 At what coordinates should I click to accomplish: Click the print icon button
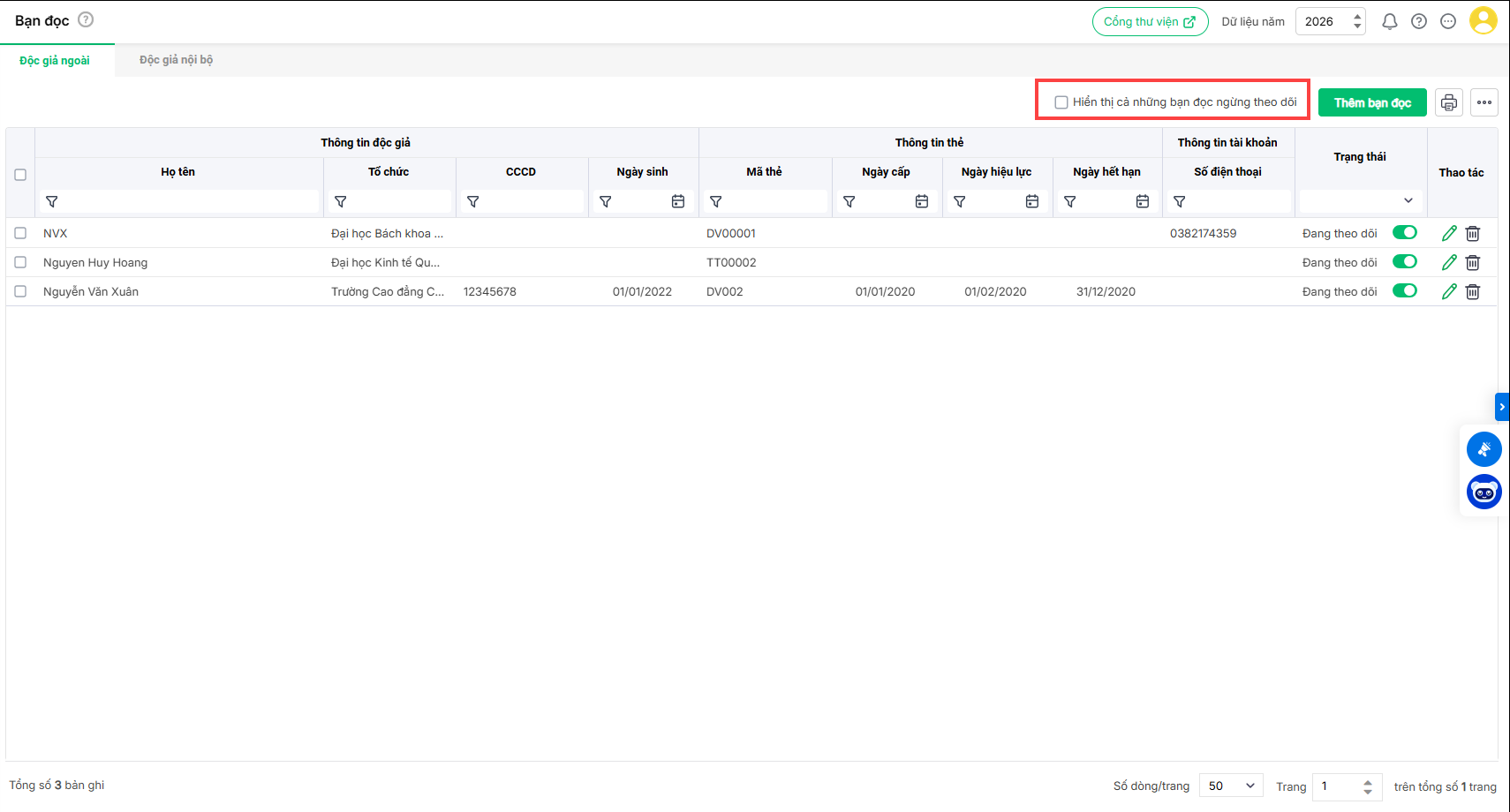(x=1449, y=103)
